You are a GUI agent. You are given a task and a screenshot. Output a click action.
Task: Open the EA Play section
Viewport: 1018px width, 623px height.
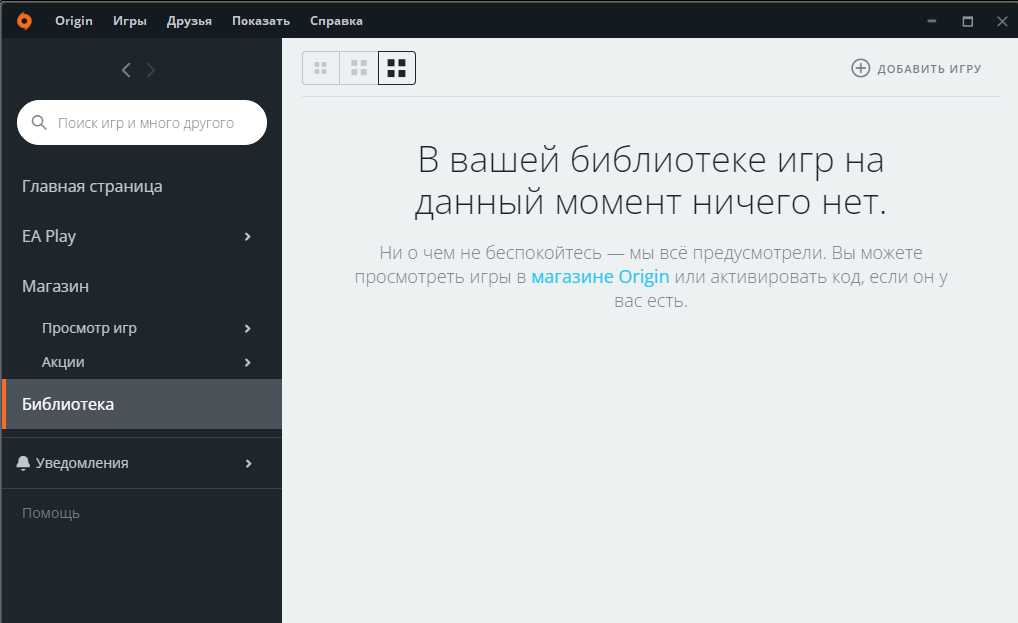49,236
